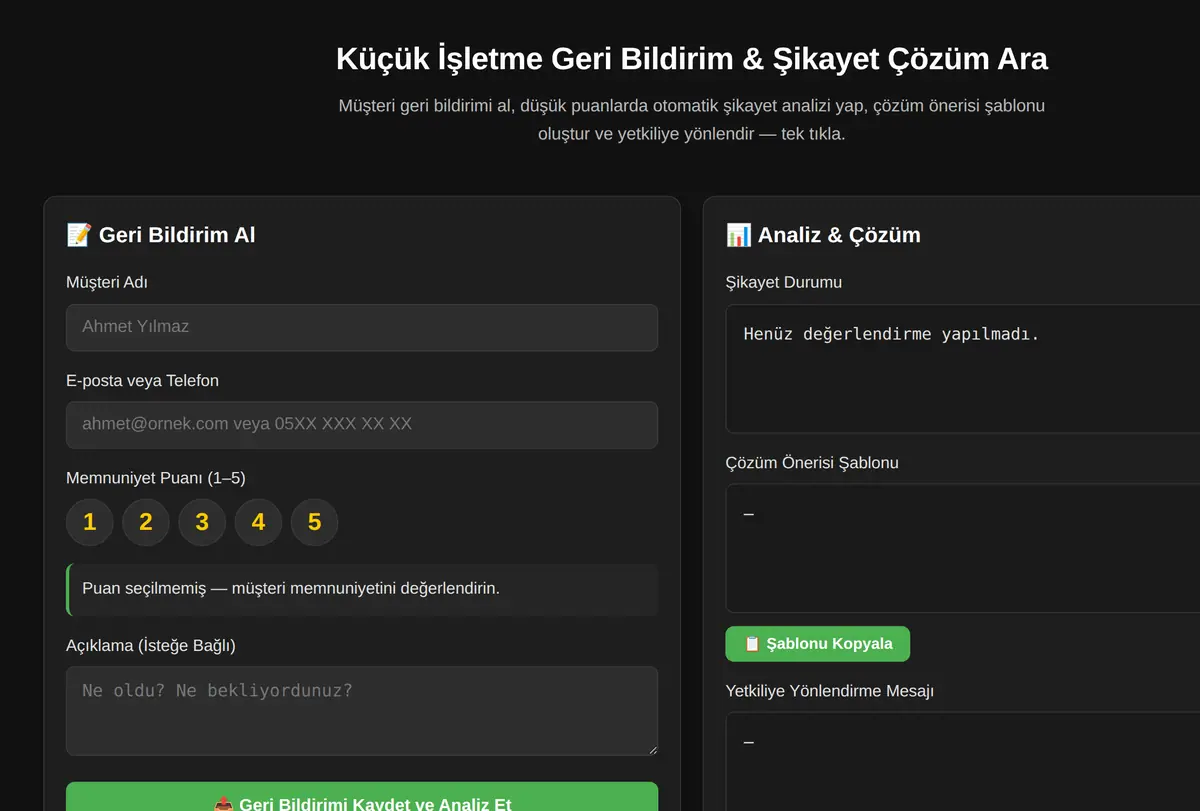Click the subtitle text starting 'Müşteri geri bildirimi al'
Image resolution: width=1200 pixels, height=811 pixels.
[692, 119]
